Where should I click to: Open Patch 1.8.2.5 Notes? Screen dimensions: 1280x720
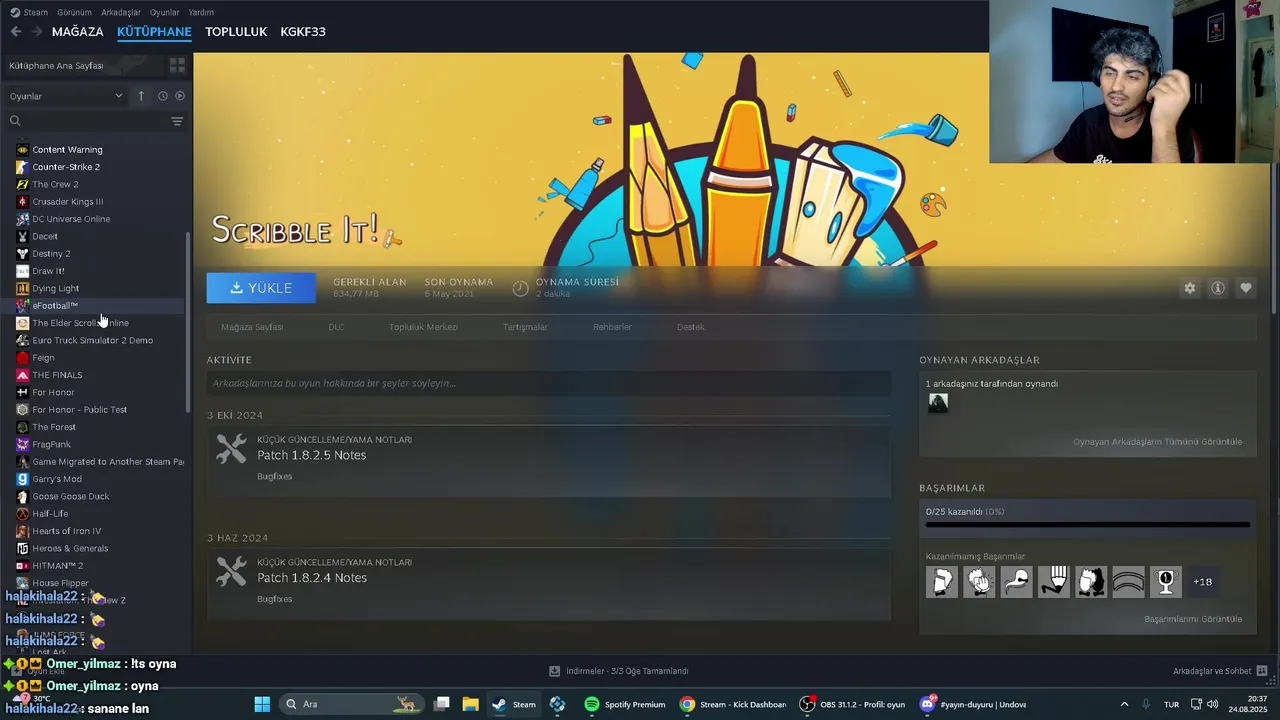(312, 455)
